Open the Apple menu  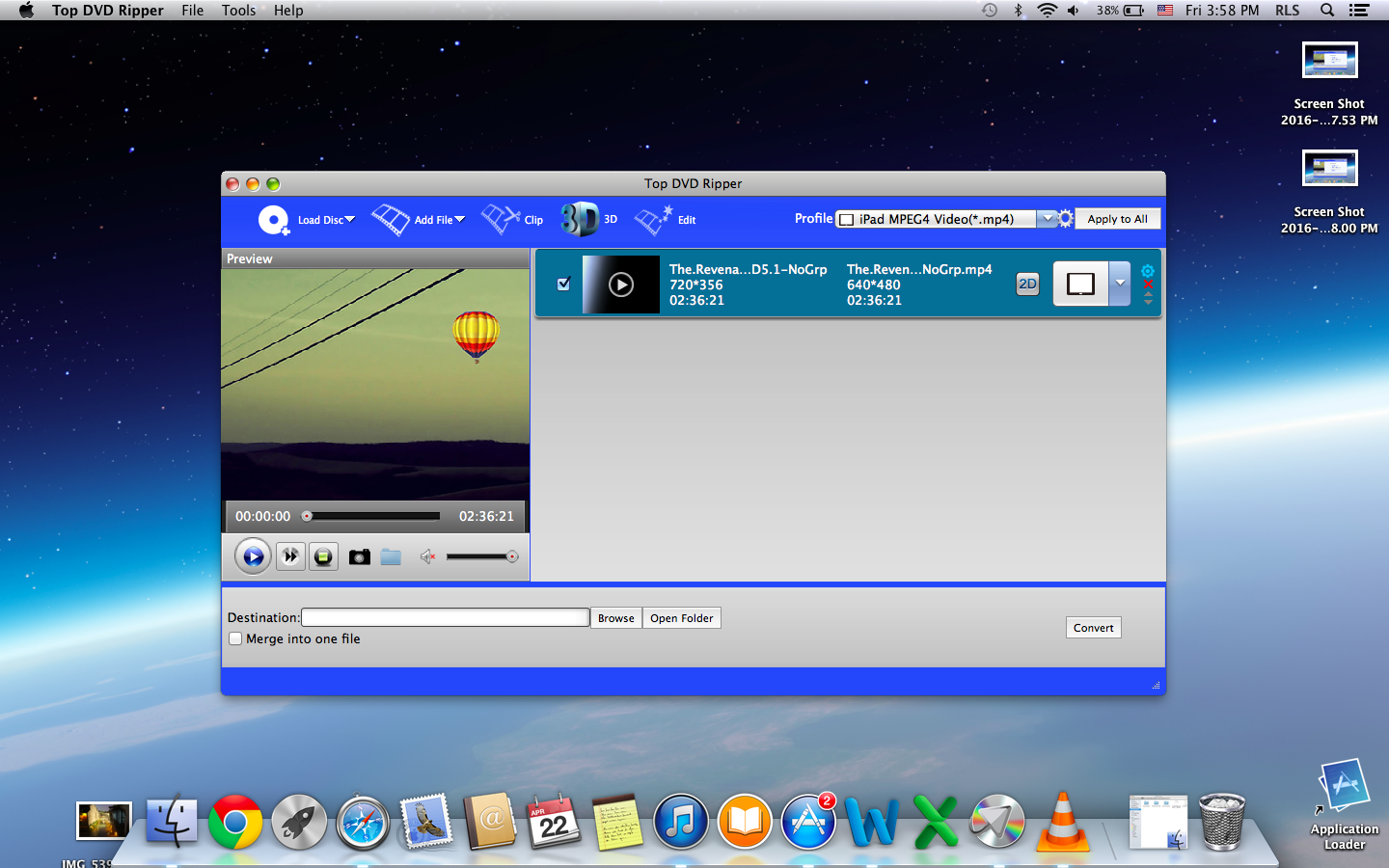[26, 11]
